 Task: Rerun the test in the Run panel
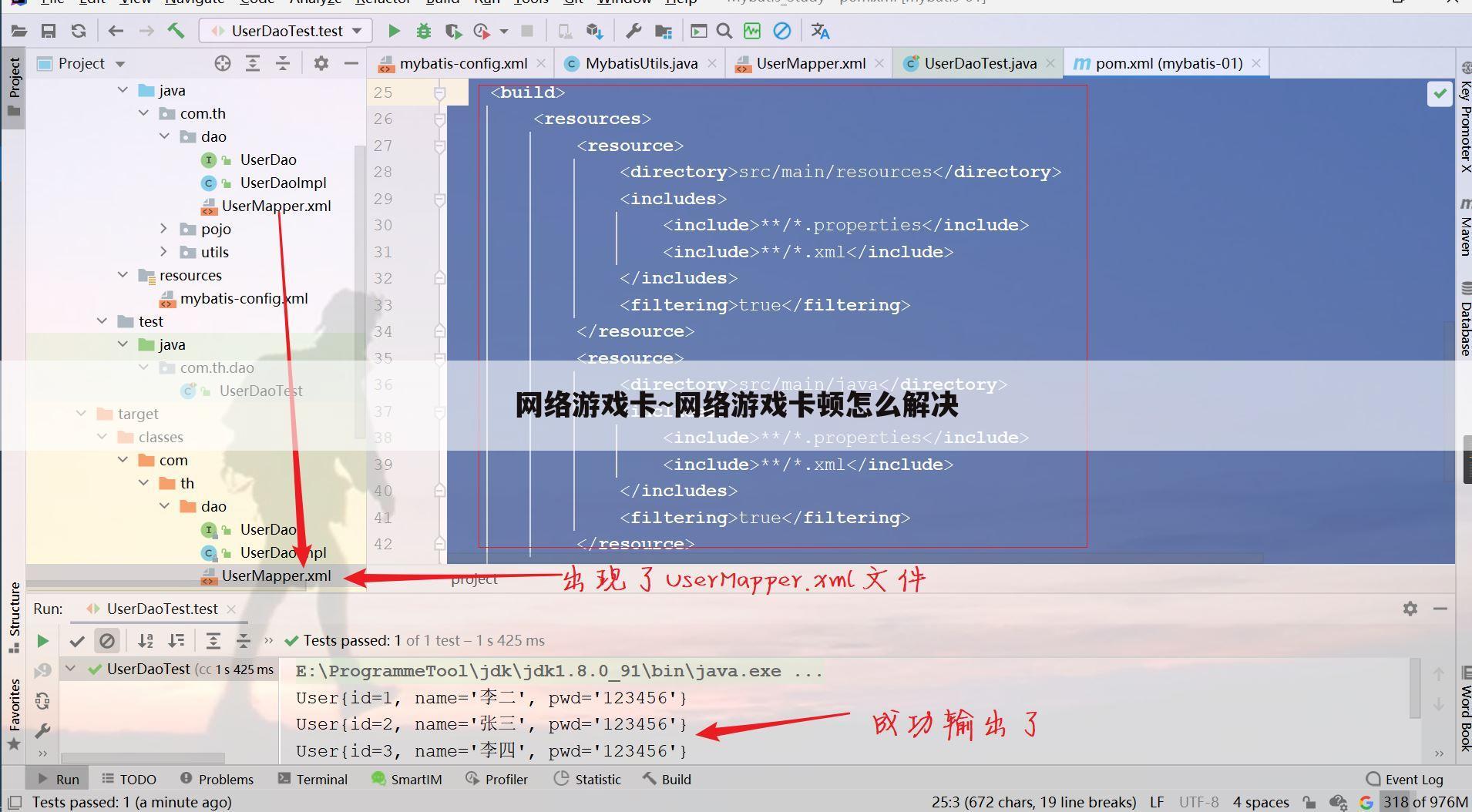(42, 640)
